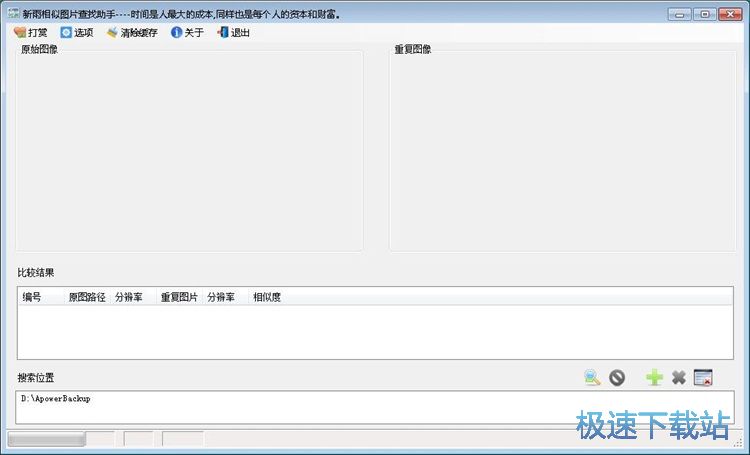Stop the search with the prohibit icon
The height and width of the screenshot is (455, 750).
(x=617, y=377)
